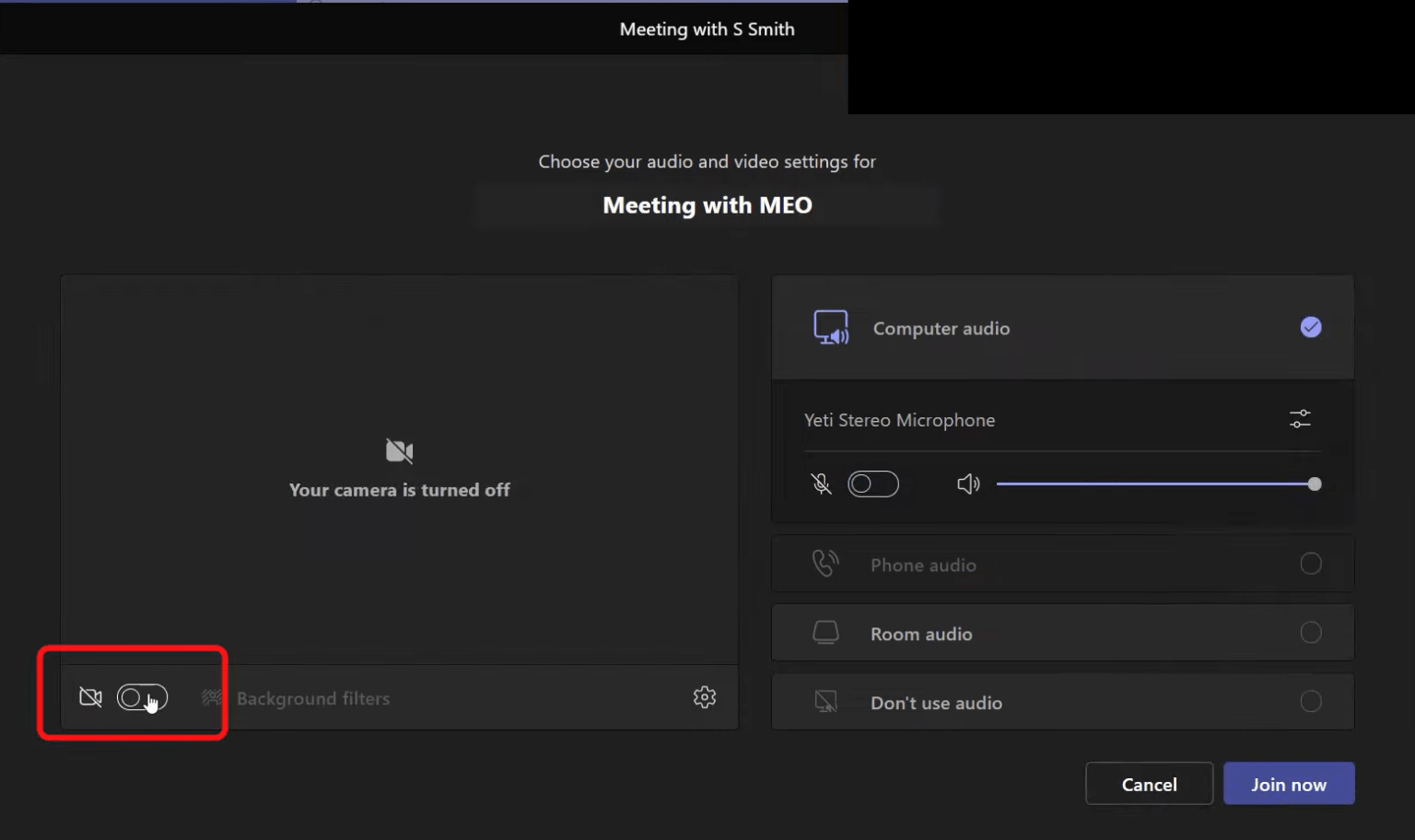Image resolution: width=1415 pixels, height=840 pixels.
Task: Open the video settings gear
Action: pos(704,697)
